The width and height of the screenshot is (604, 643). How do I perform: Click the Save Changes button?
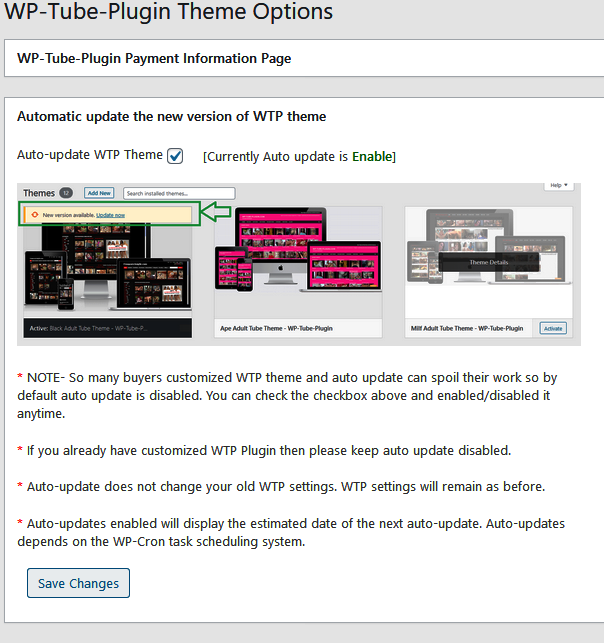[x=78, y=583]
